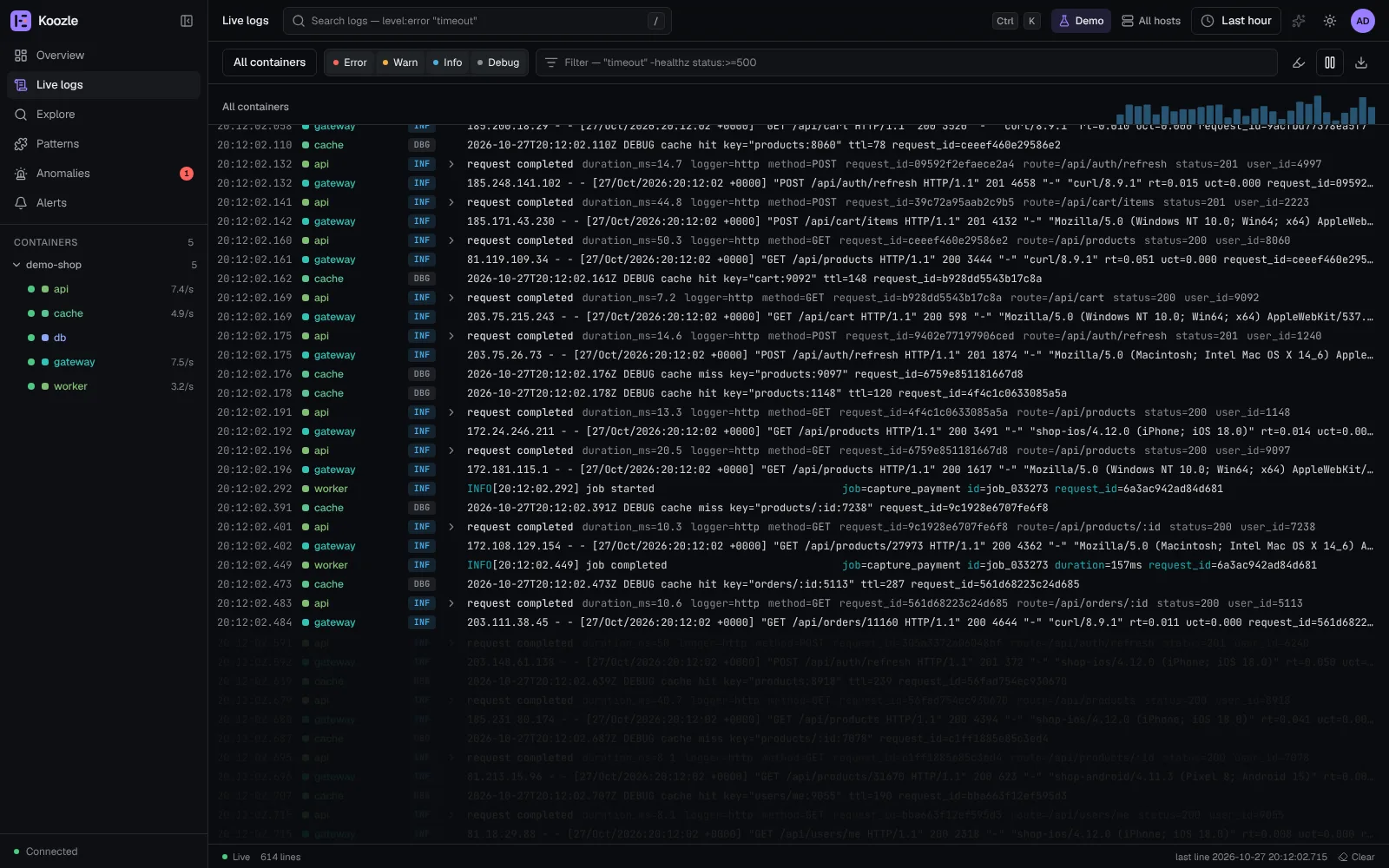Pause the live log stream
This screenshot has width=1389, height=868.
click(1330, 62)
